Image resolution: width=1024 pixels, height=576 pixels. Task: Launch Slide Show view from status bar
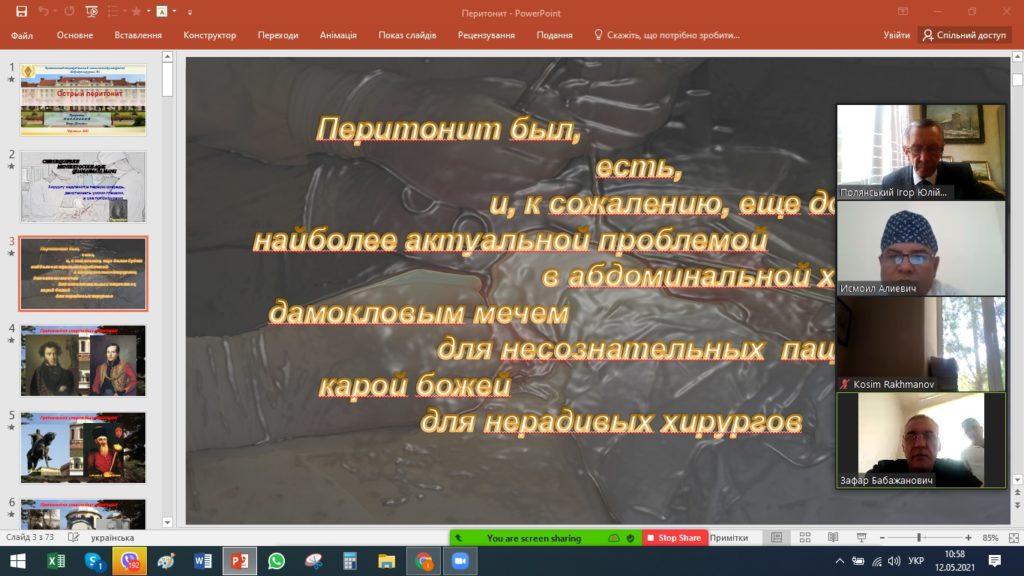pyautogui.click(x=861, y=538)
